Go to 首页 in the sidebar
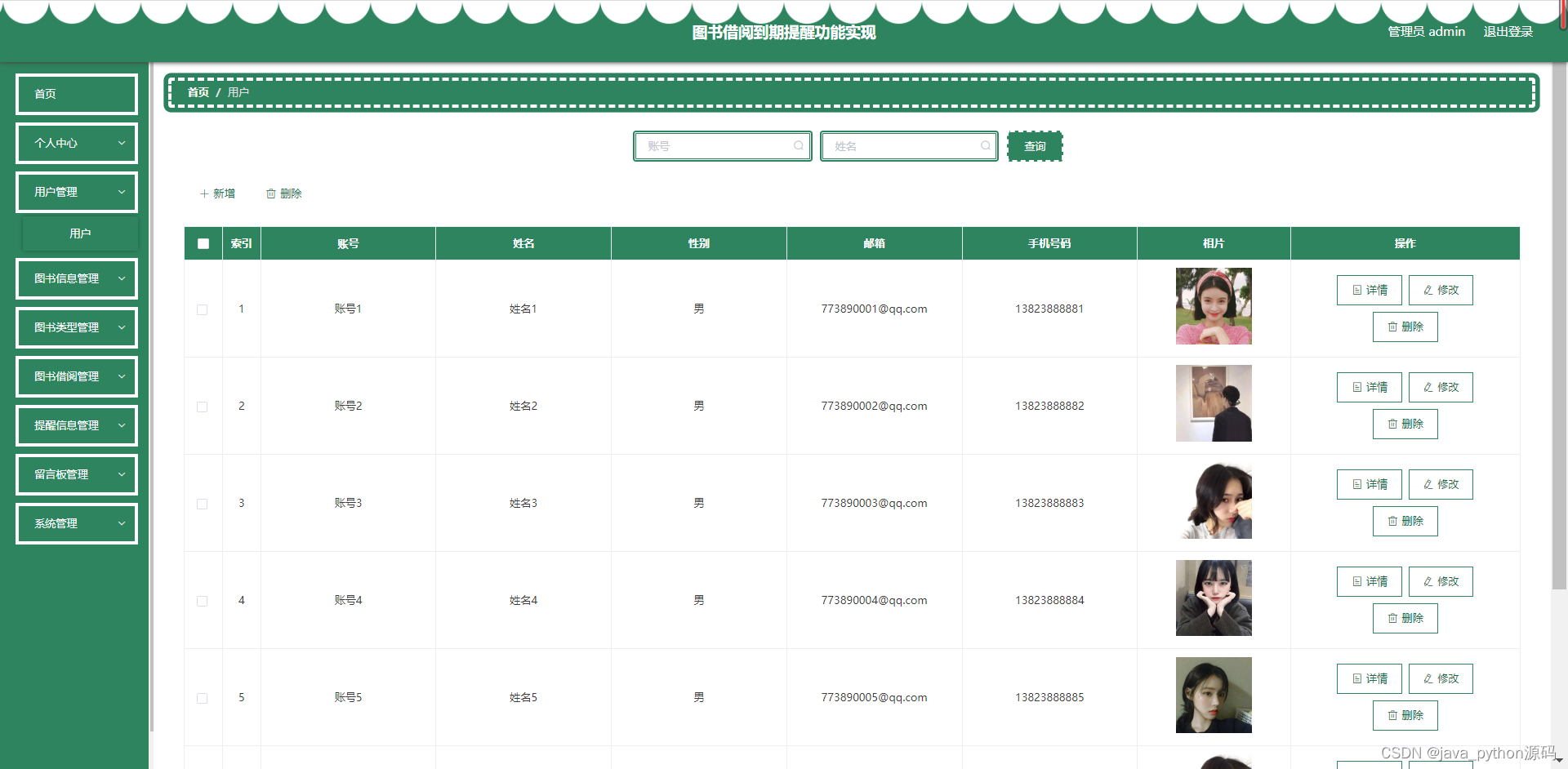Viewport: 1568px width, 769px height. click(77, 94)
